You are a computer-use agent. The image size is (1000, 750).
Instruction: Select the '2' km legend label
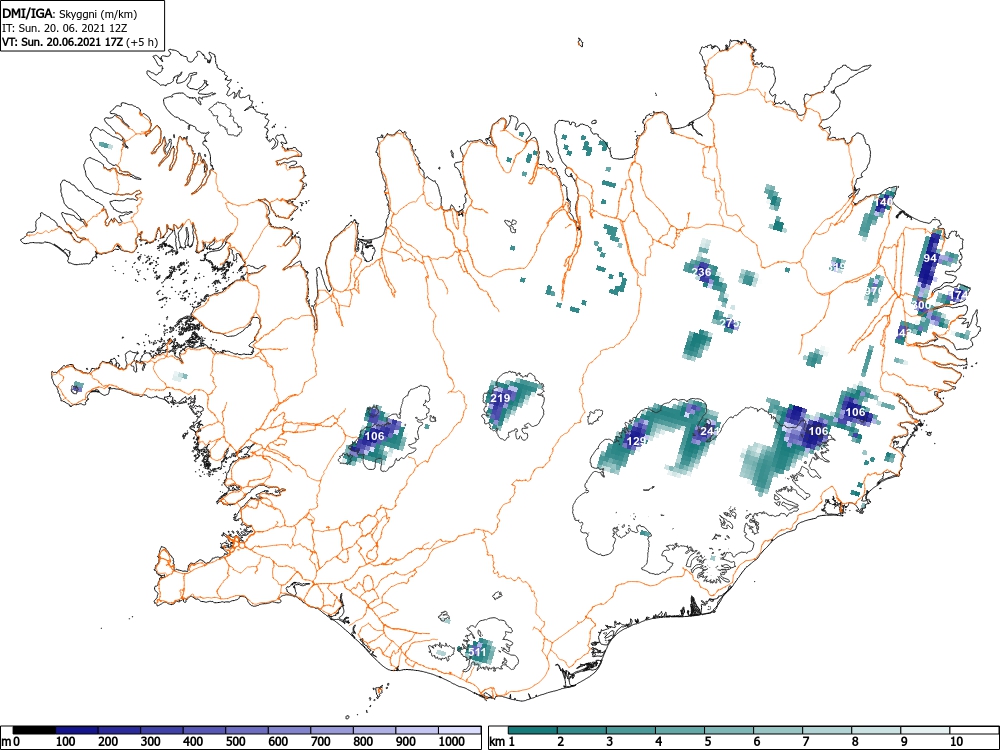pos(561,742)
